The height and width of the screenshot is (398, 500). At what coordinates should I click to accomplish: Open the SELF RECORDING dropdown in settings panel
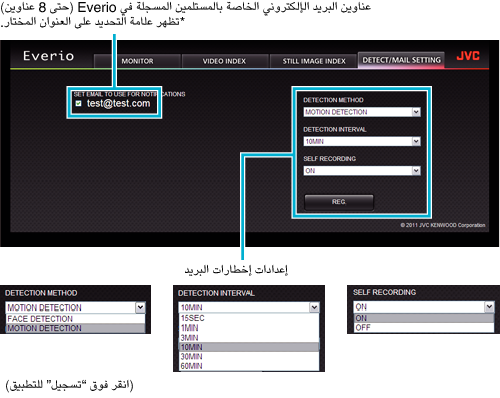pyautogui.click(x=362, y=171)
